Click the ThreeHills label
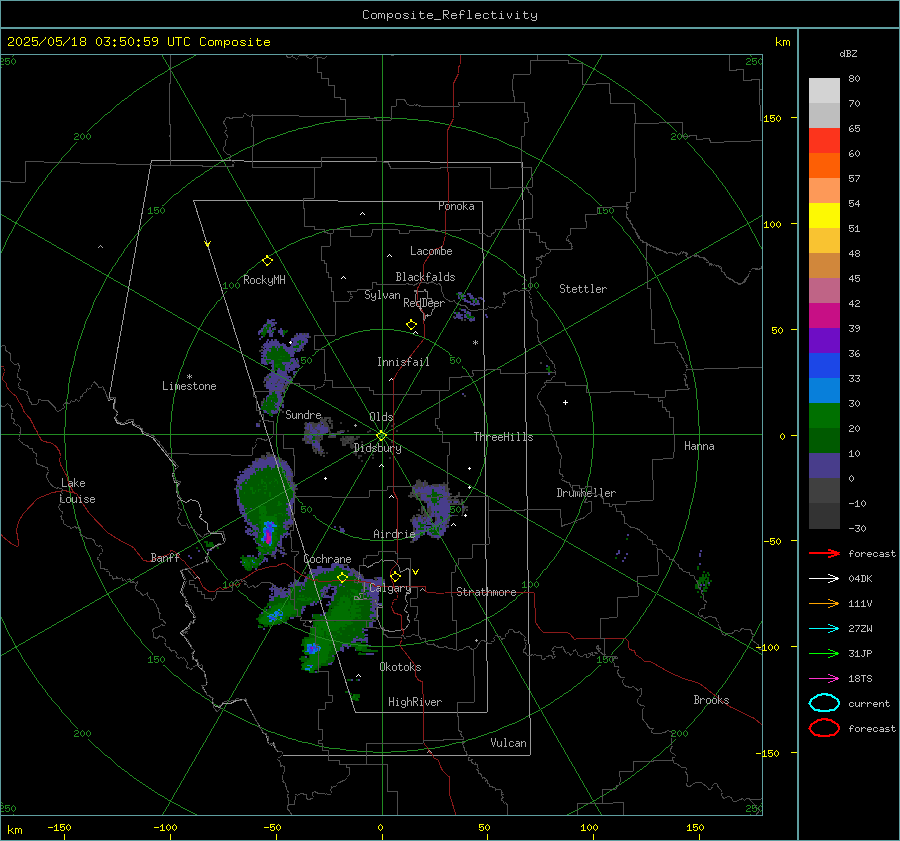 (x=503, y=437)
